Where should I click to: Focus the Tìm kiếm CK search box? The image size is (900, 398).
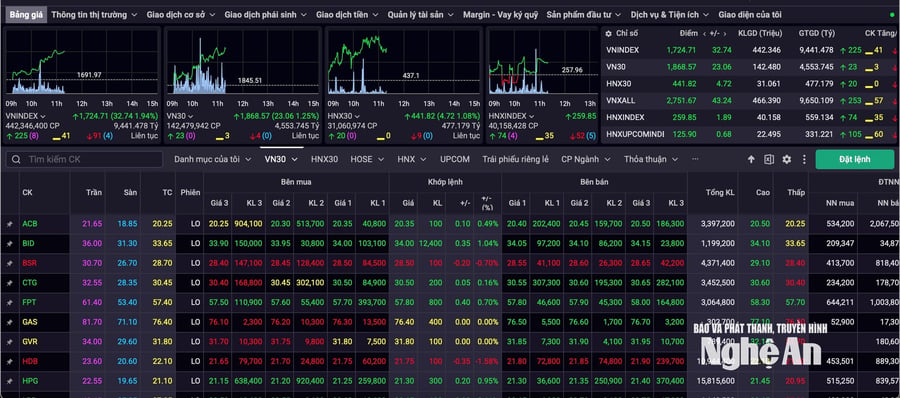(x=84, y=160)
